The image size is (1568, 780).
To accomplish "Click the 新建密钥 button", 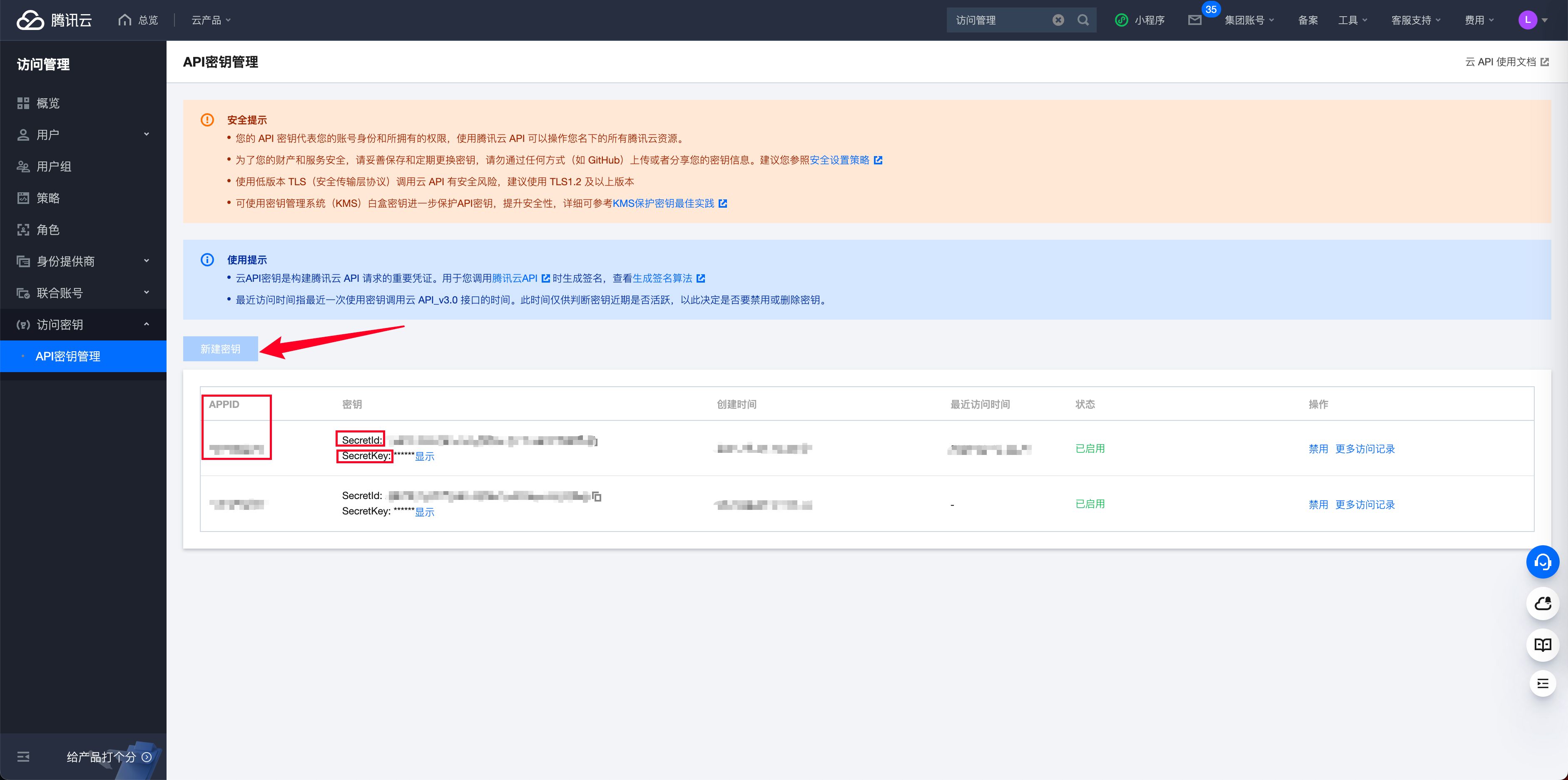I will click(220, 349).
